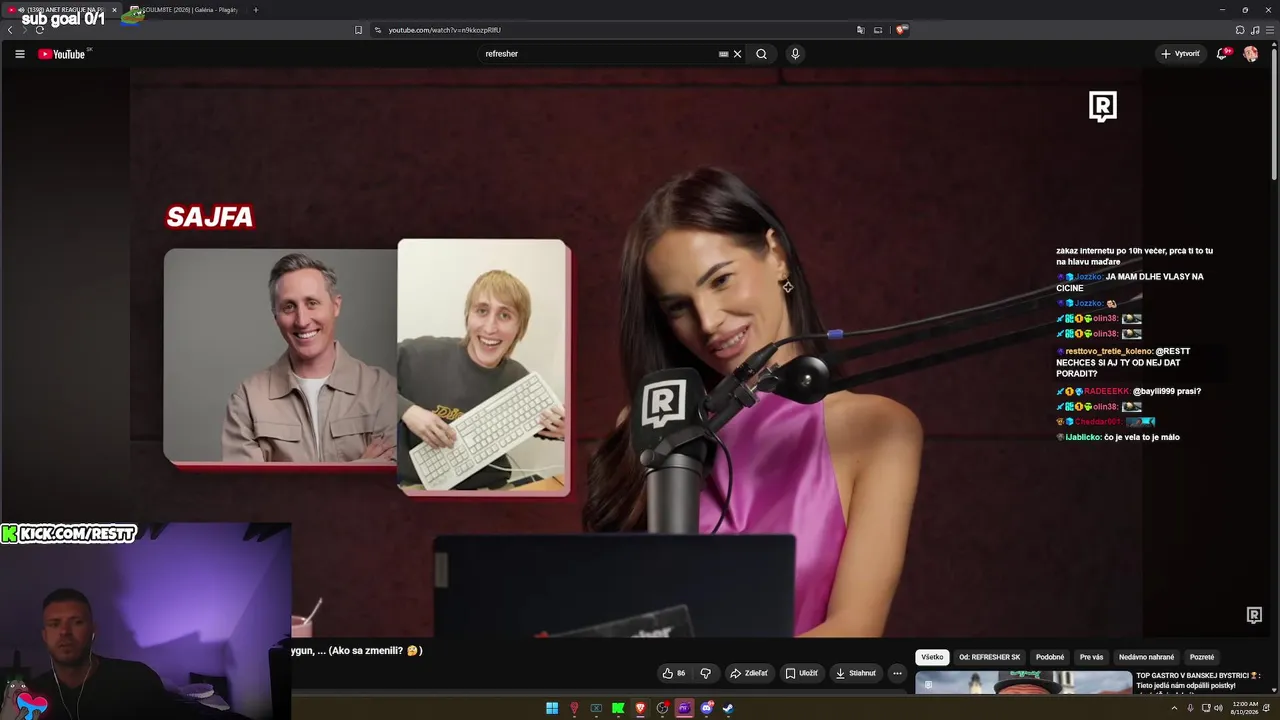This screenshot has height=720, width=1280.
Task: Open the green app icon in taskbar
Action: pos(618,709)
